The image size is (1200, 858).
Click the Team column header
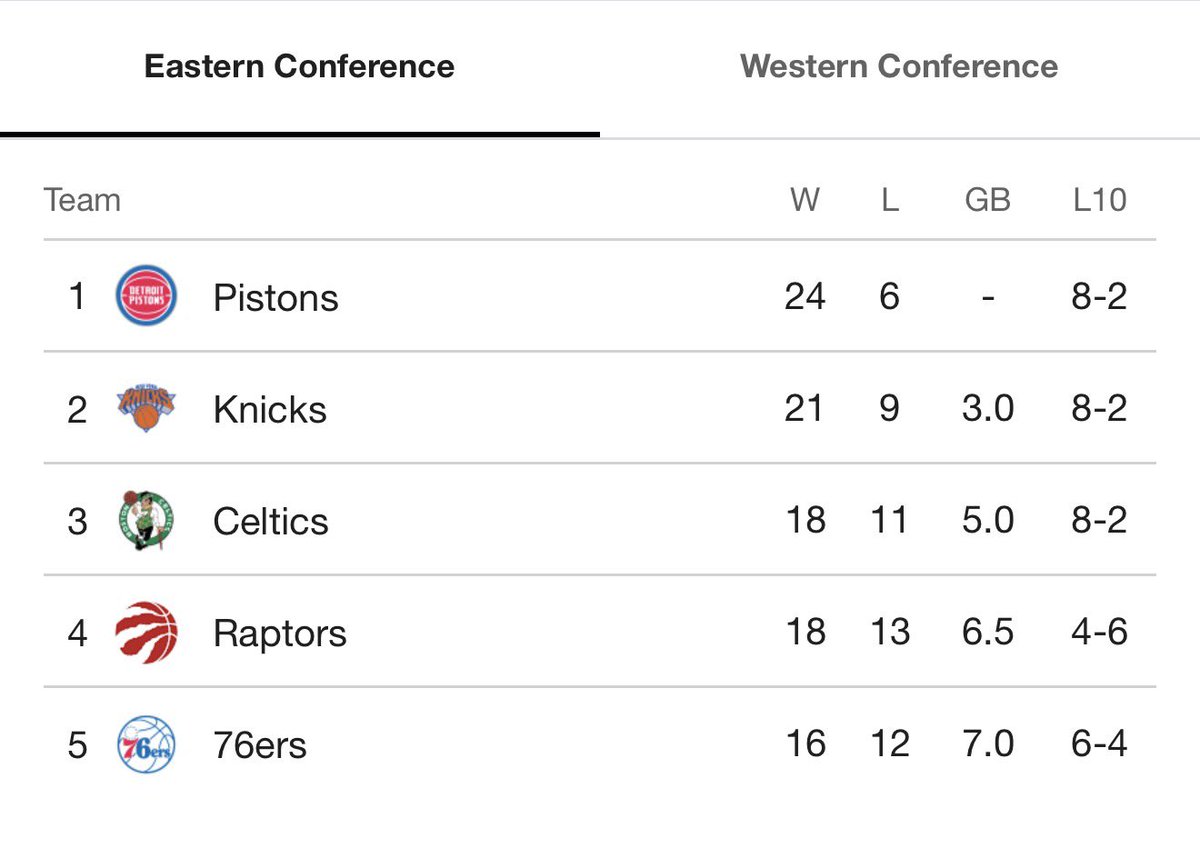pyautogui.click(x=82, y=200)
